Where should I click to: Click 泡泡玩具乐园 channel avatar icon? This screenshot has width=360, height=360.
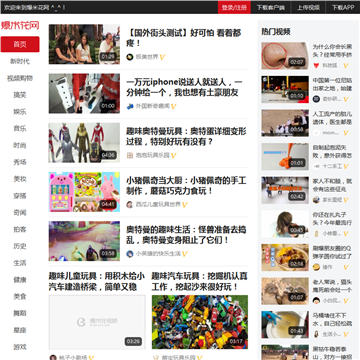130,155
